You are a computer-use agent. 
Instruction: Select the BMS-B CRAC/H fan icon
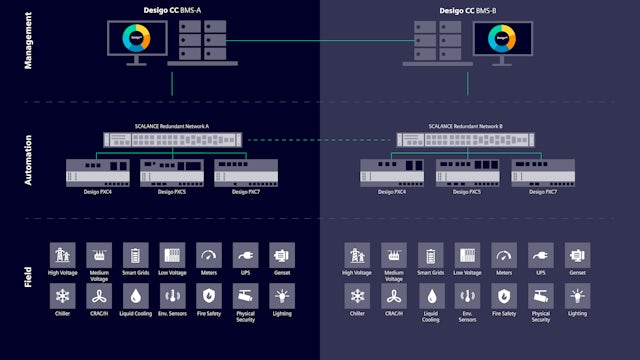[394, 296]
